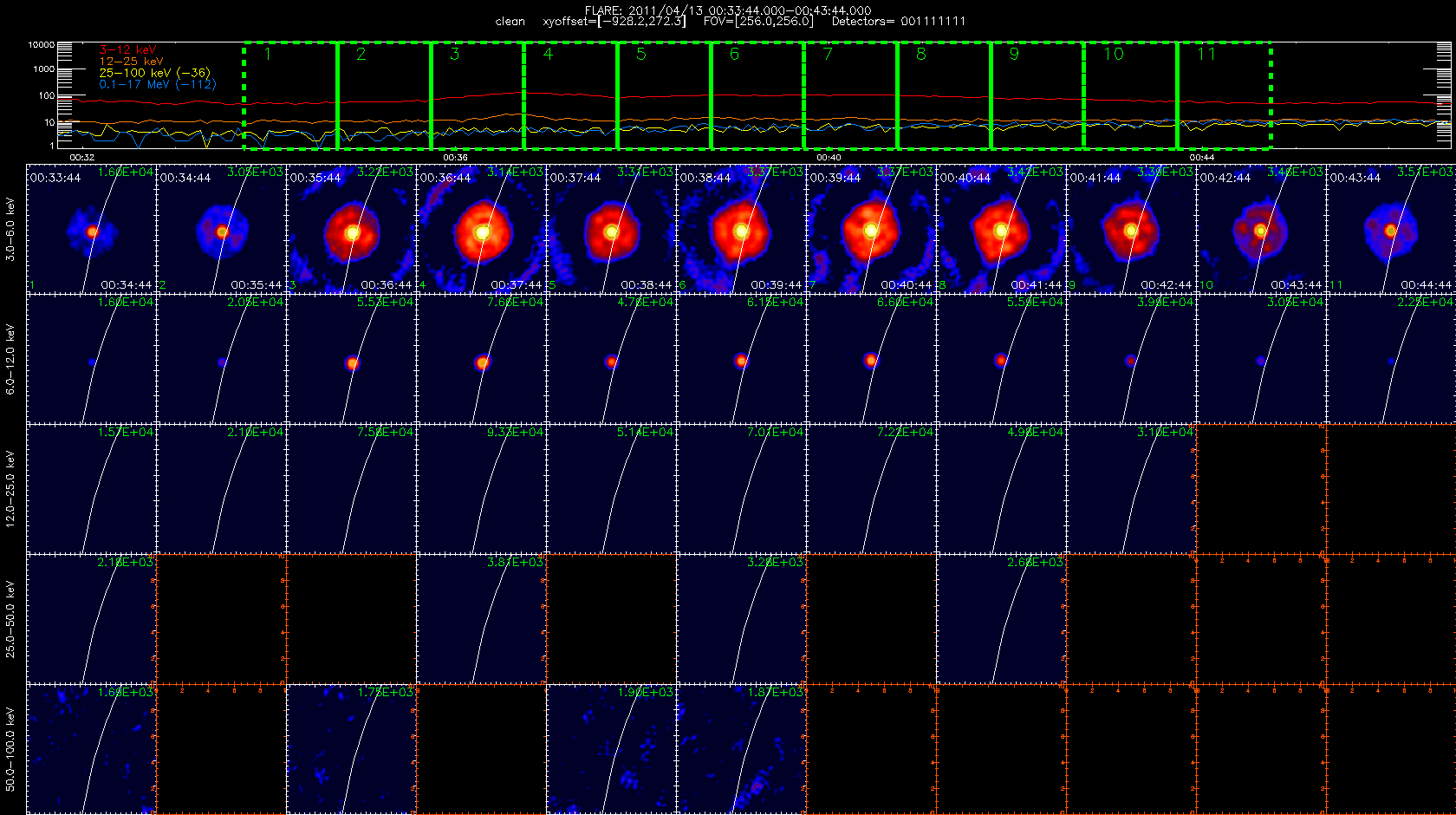This screenshot has height=815, width=1456.
Task: Open 3.0-6.0 keV image starting 00:41:44
Action: pyautogui.click(x=1132, y=230)
